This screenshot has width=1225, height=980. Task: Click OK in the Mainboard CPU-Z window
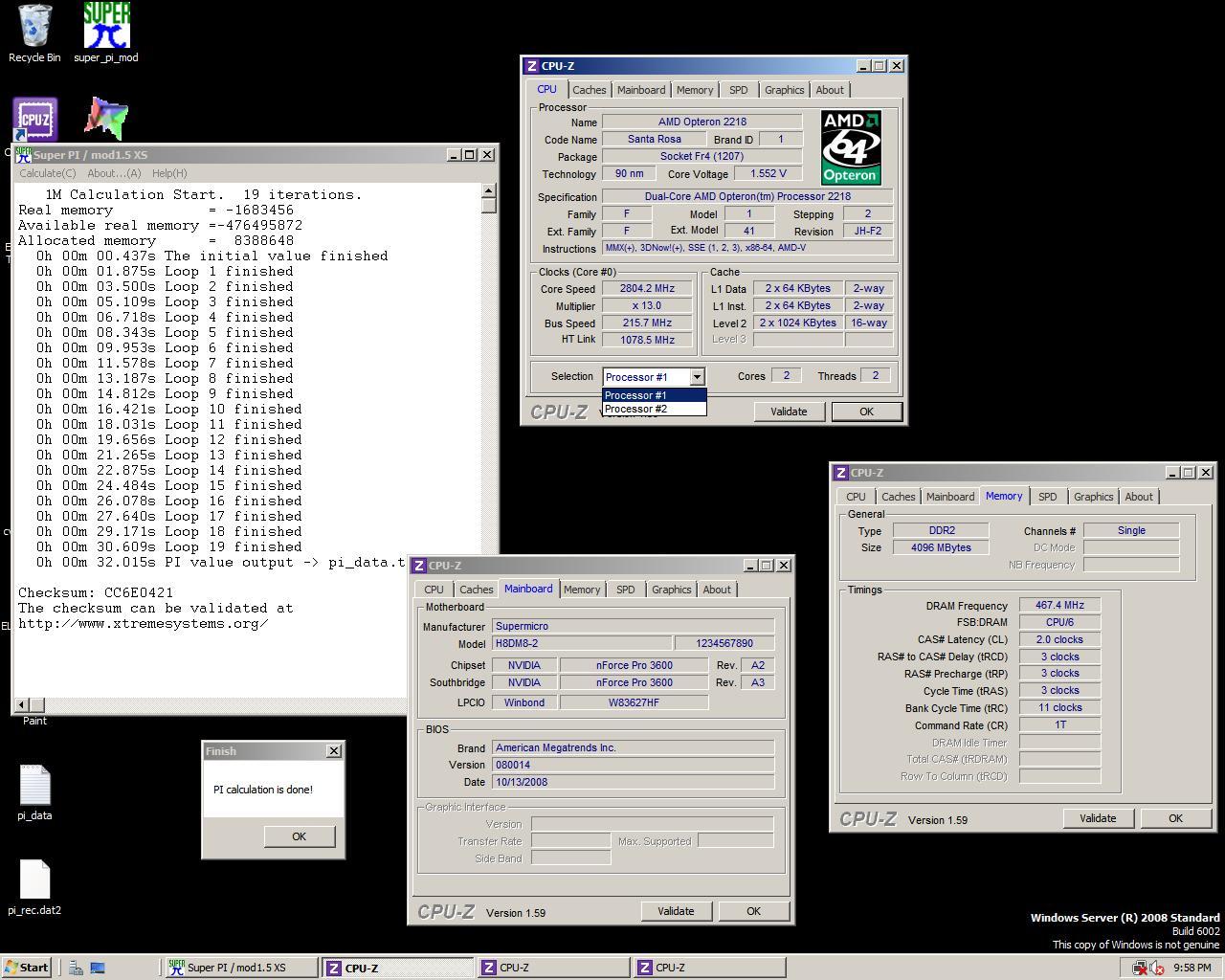(753, 911)
